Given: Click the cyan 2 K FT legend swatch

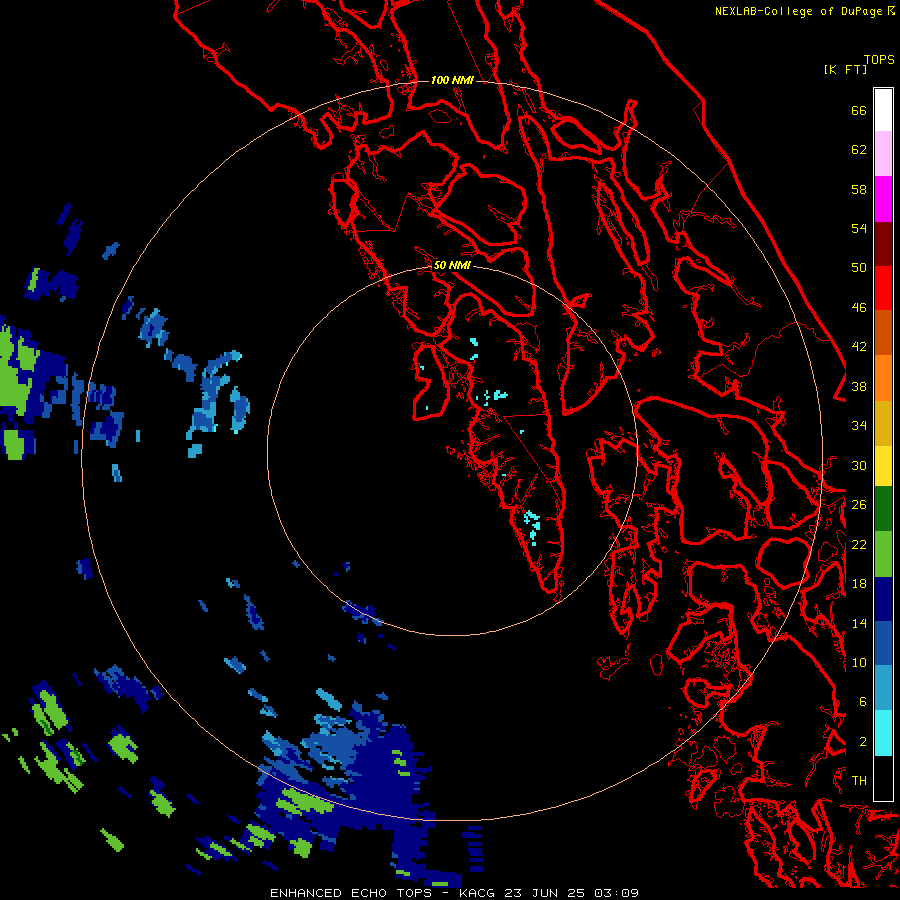Looking at the screenshot, I should [883, 733].
